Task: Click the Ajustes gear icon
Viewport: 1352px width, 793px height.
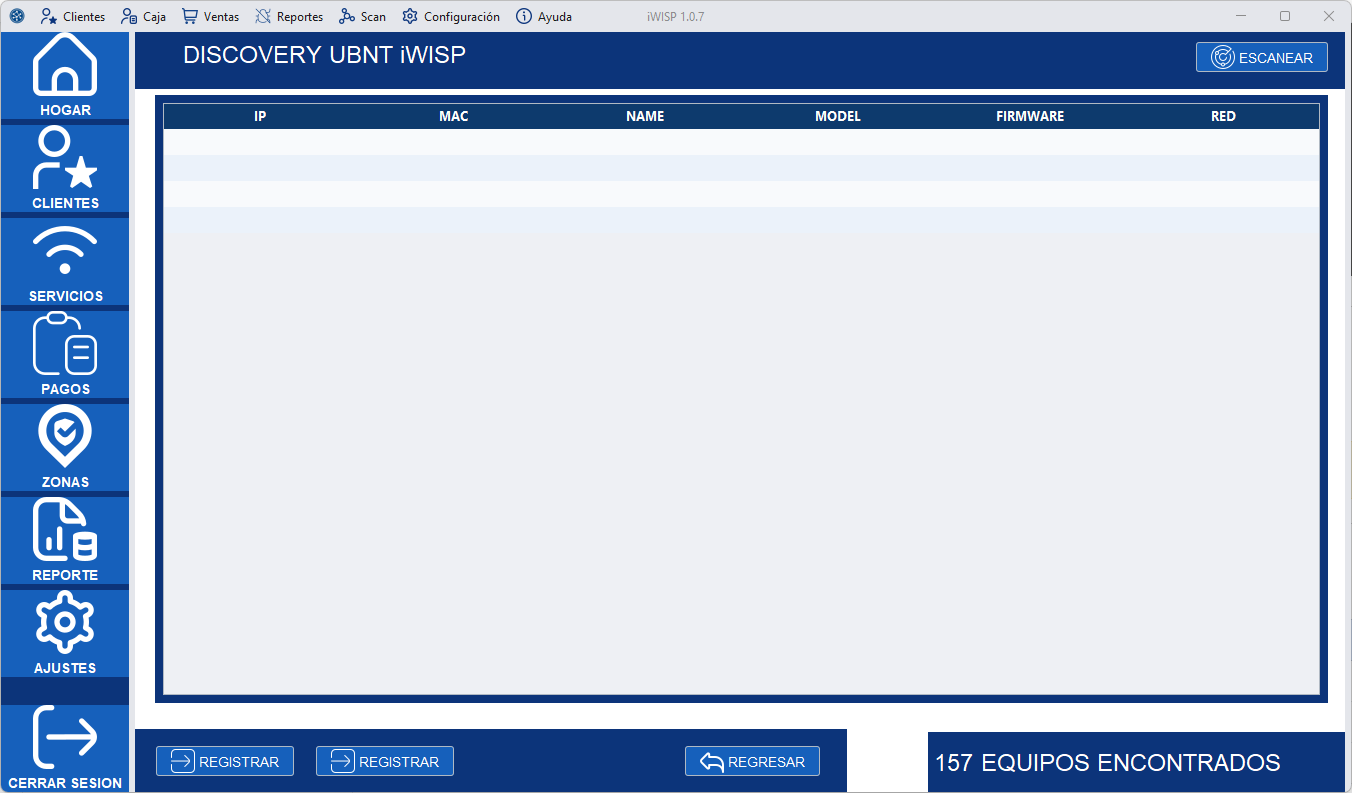Action: click(64, 623)
